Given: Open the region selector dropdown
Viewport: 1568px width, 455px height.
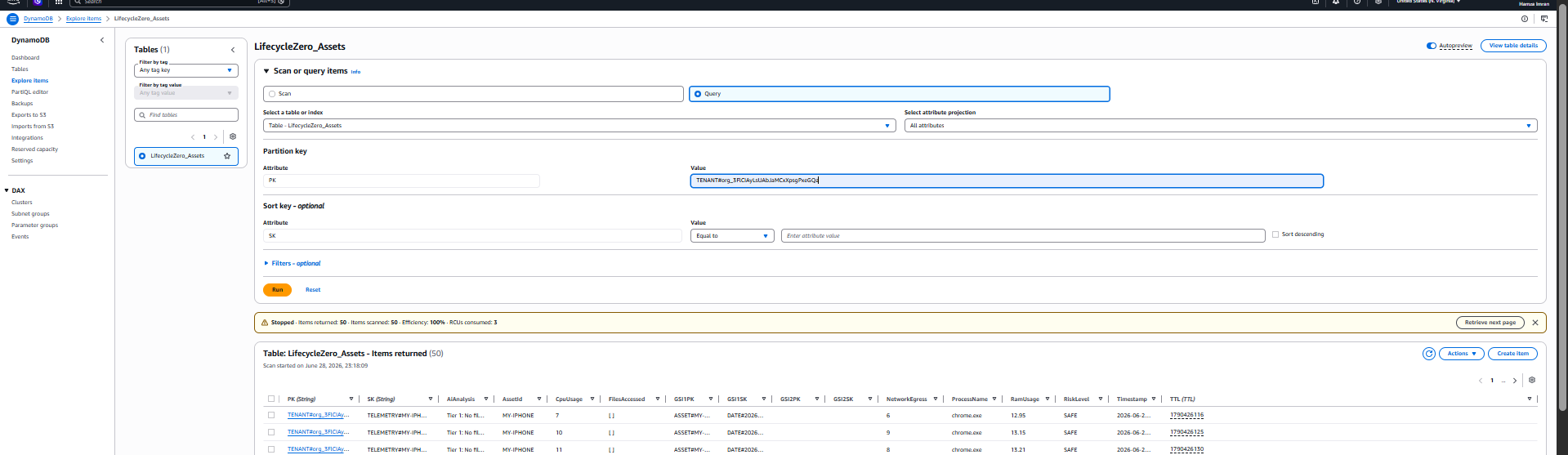Looking at the screenshot, I should tap(1428, 2).
